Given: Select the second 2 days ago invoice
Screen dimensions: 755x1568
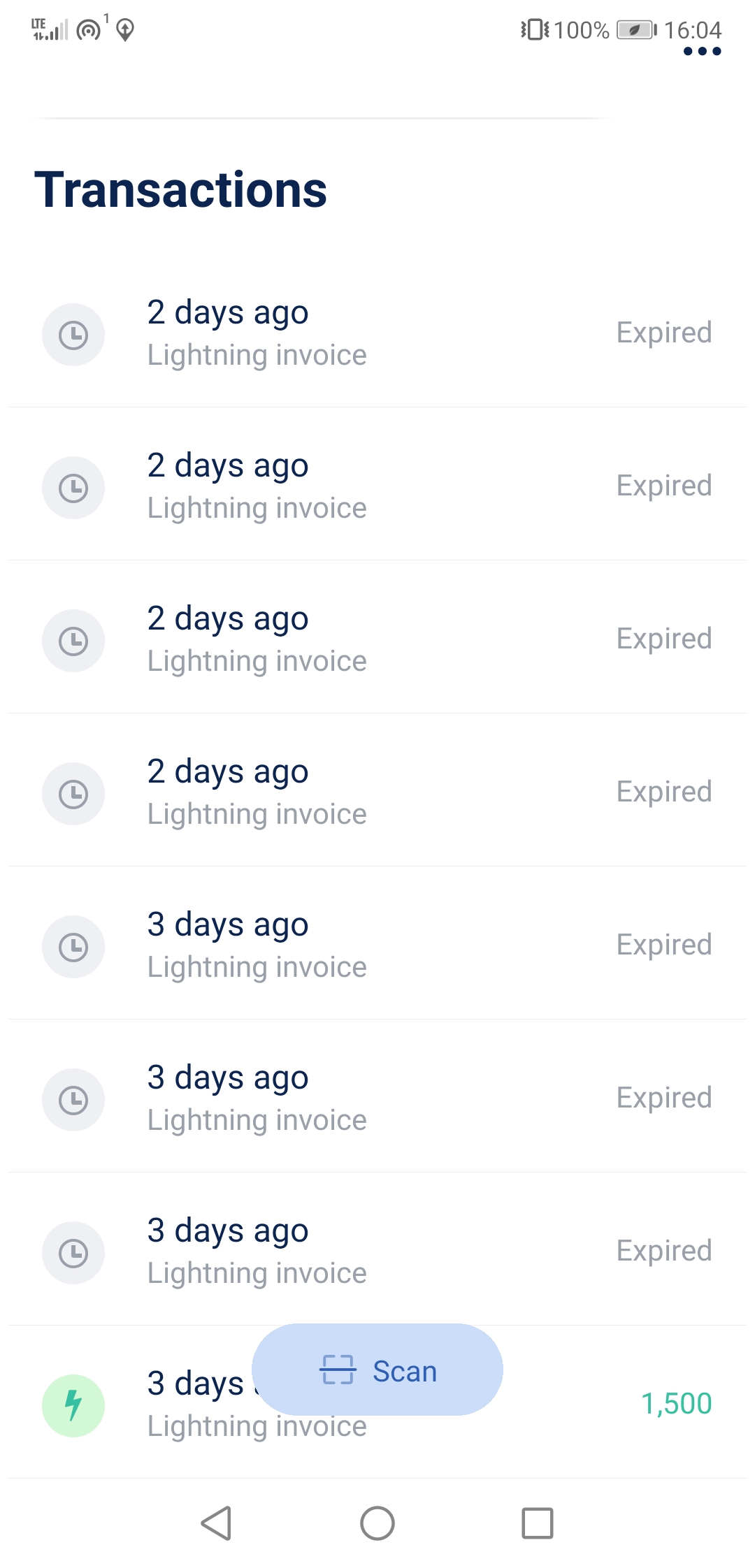Looking at the screenshot, I should coord(377,486).
